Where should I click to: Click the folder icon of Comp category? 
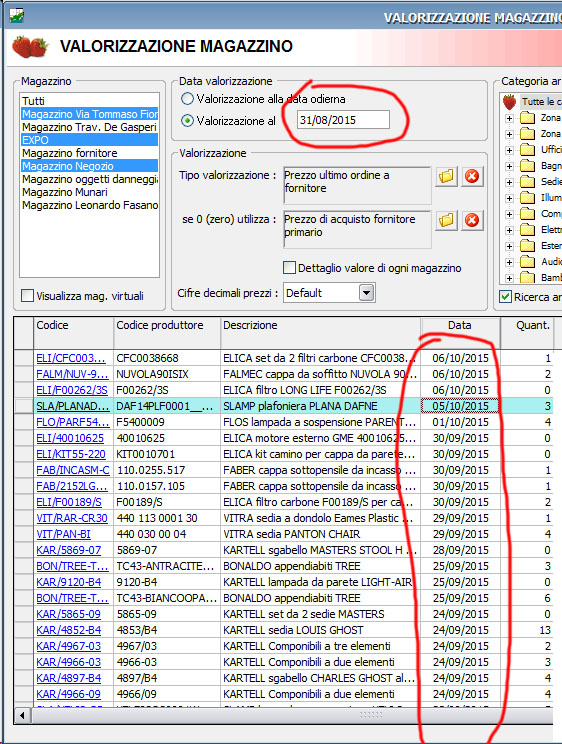click(527, 214)
